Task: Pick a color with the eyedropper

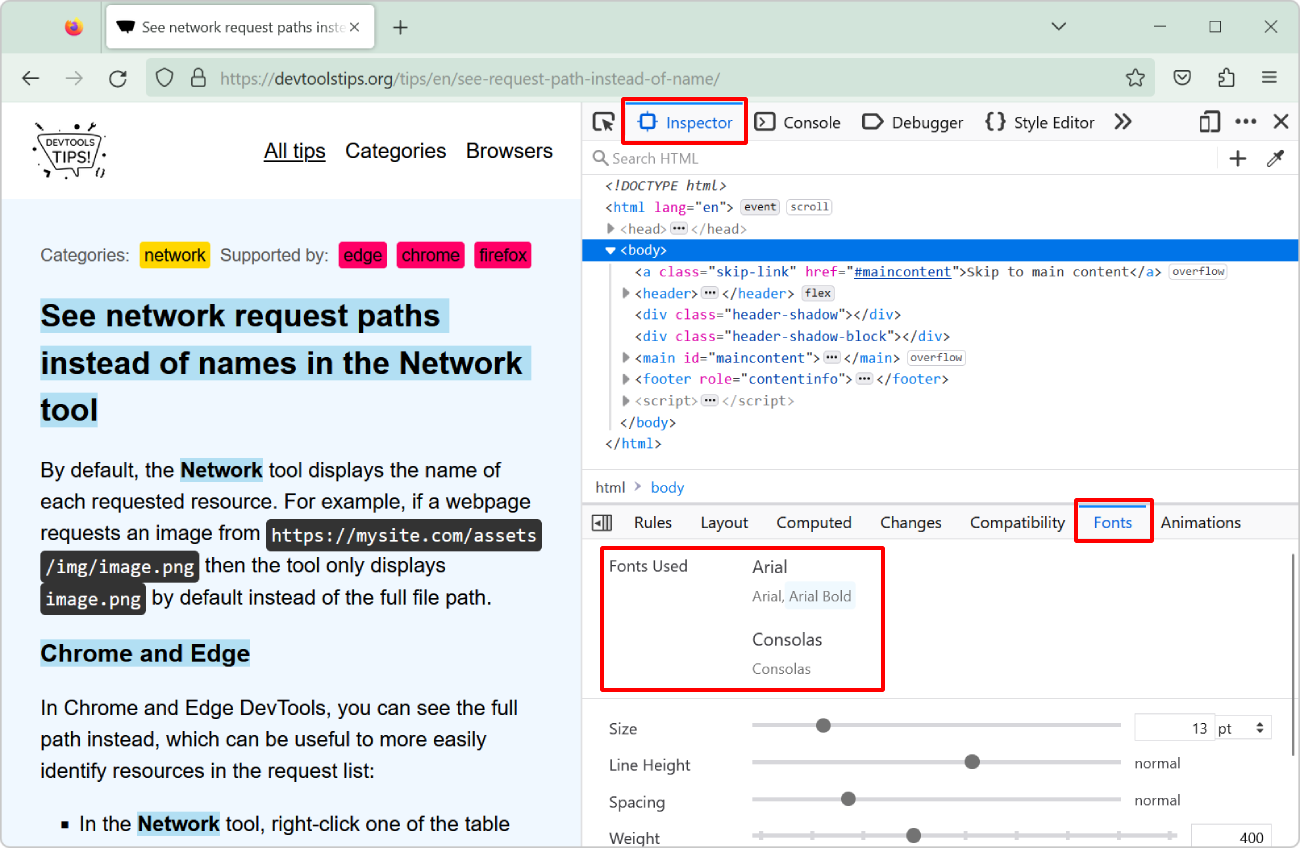Action: click(1275, 158)
